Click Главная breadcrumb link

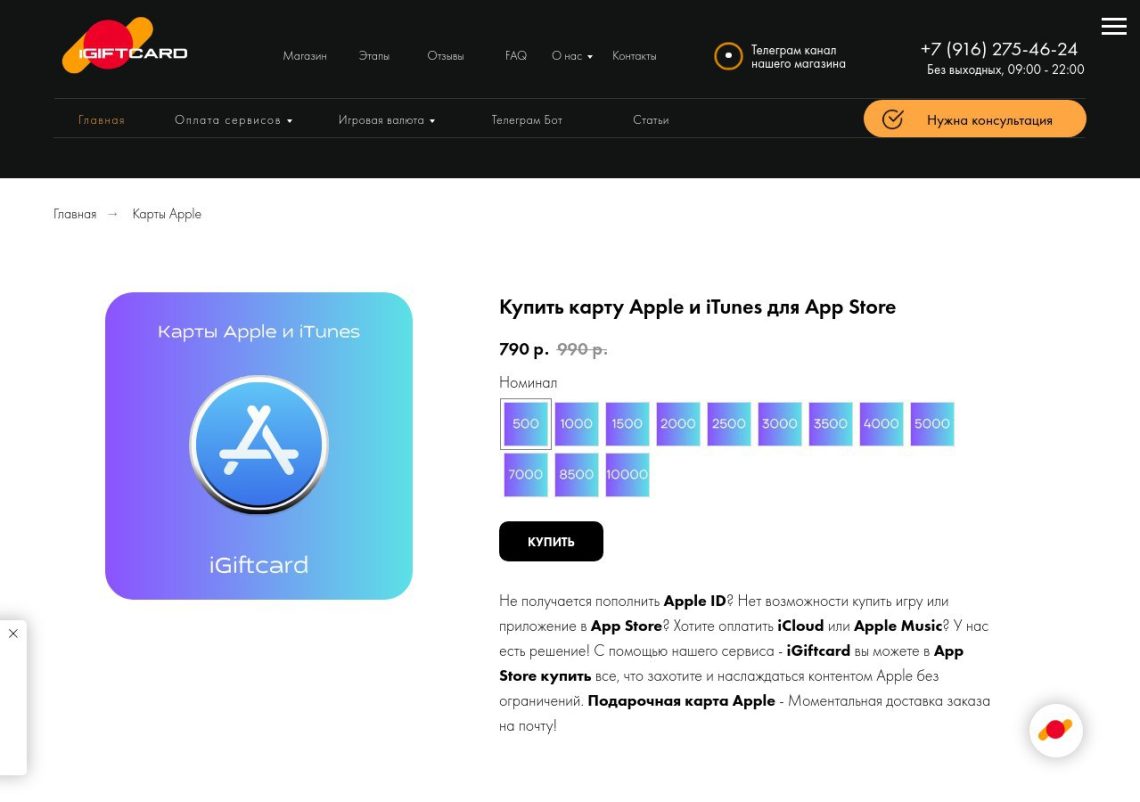coord(75,214)
